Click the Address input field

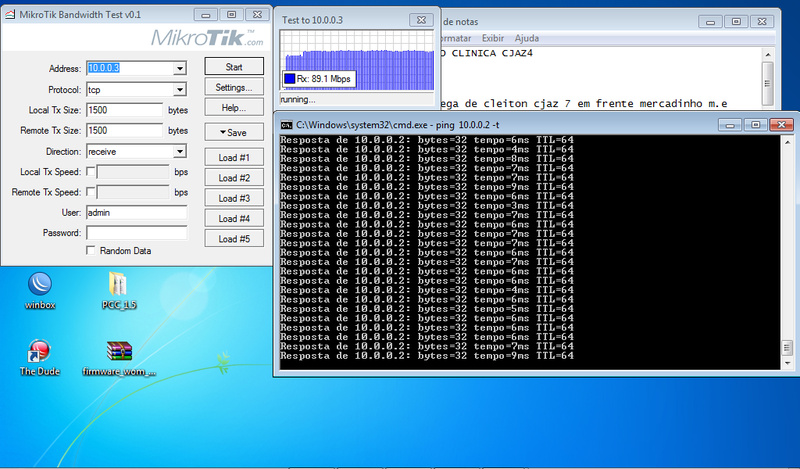pos(130,68)
